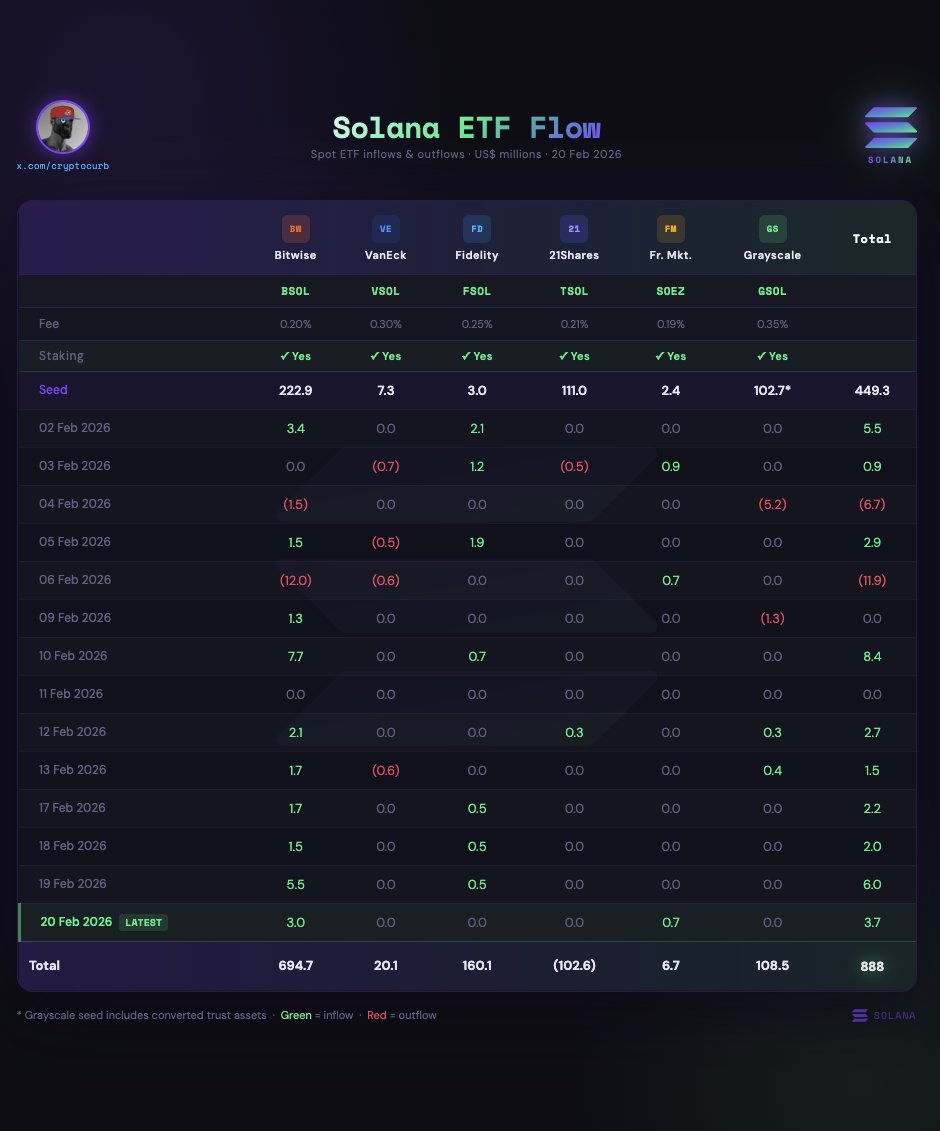Click the Fr. Mkt. FM logo icon
The image size is (940, 1131).
[671, 229]
